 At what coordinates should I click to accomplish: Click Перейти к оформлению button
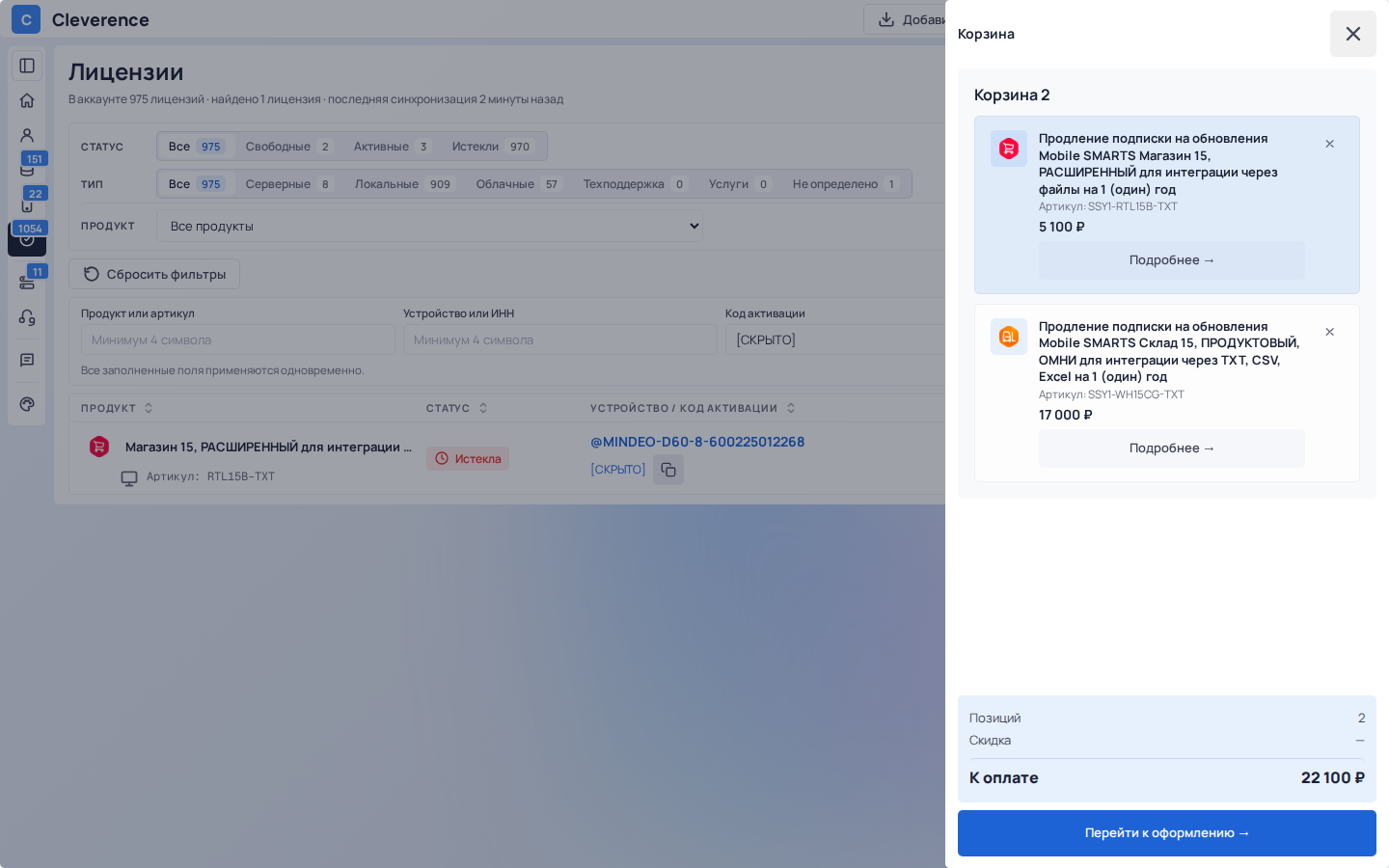click(1167, 833)
